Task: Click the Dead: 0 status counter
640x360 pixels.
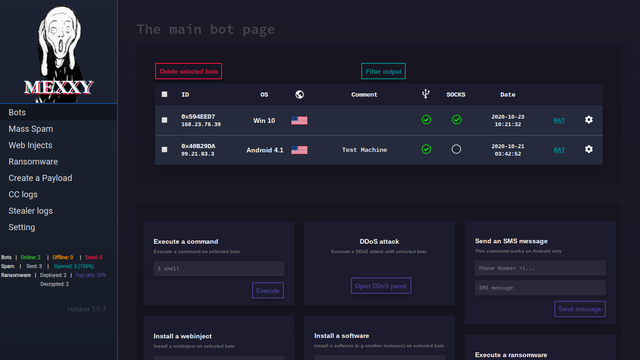Action: click(94, 257)
